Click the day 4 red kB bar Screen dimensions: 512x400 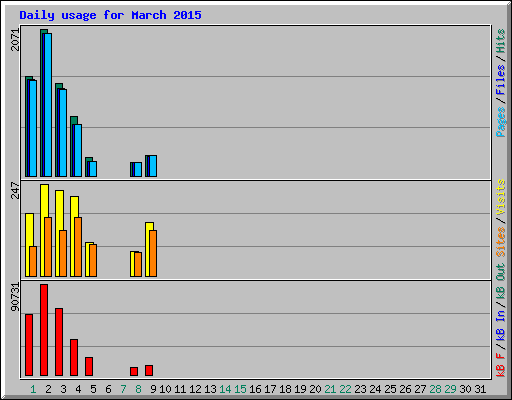click(x=74, y=358)
